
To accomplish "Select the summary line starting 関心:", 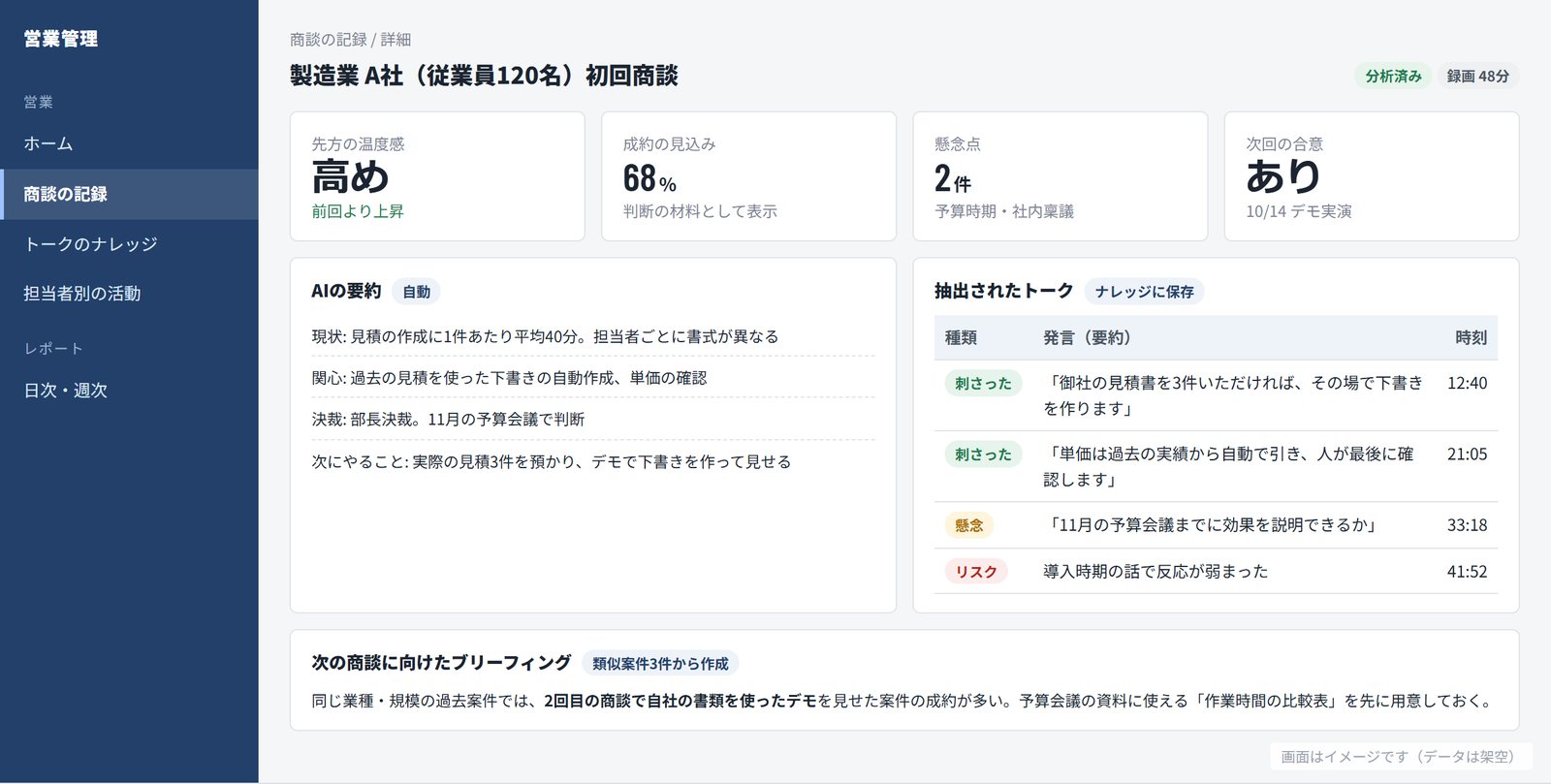I will [592, 378].
